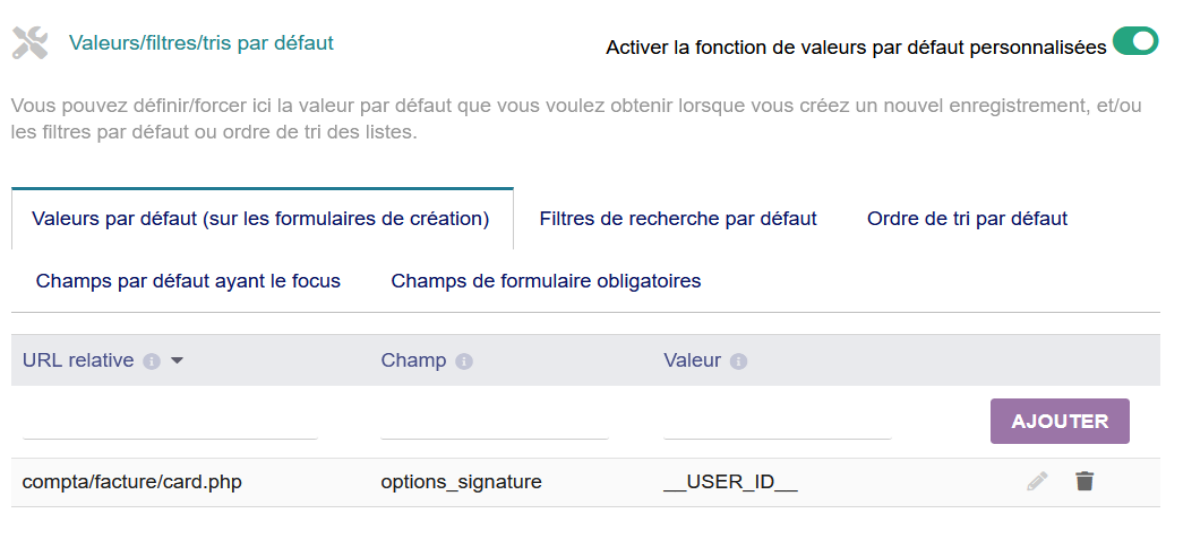Delete the options_signature row with trash icon

coord(1084,481)
